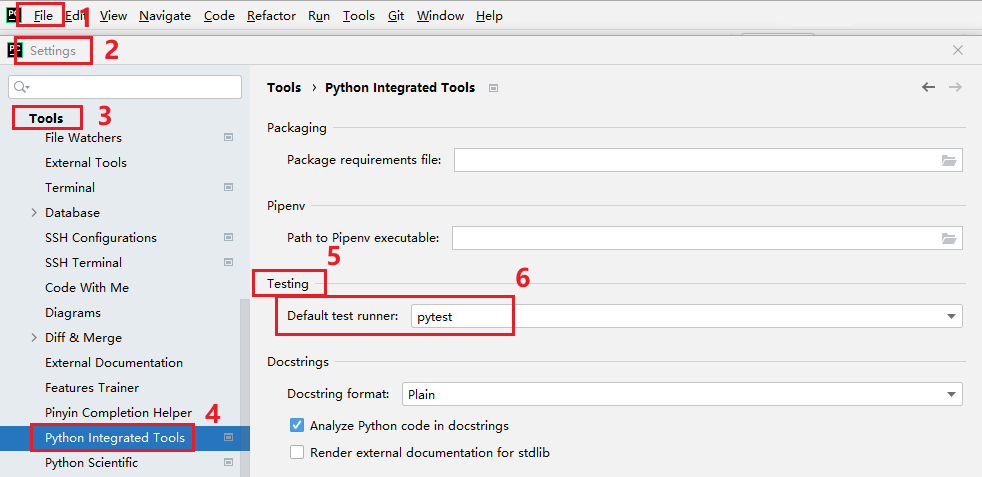Open the Refactor menu

271,16
